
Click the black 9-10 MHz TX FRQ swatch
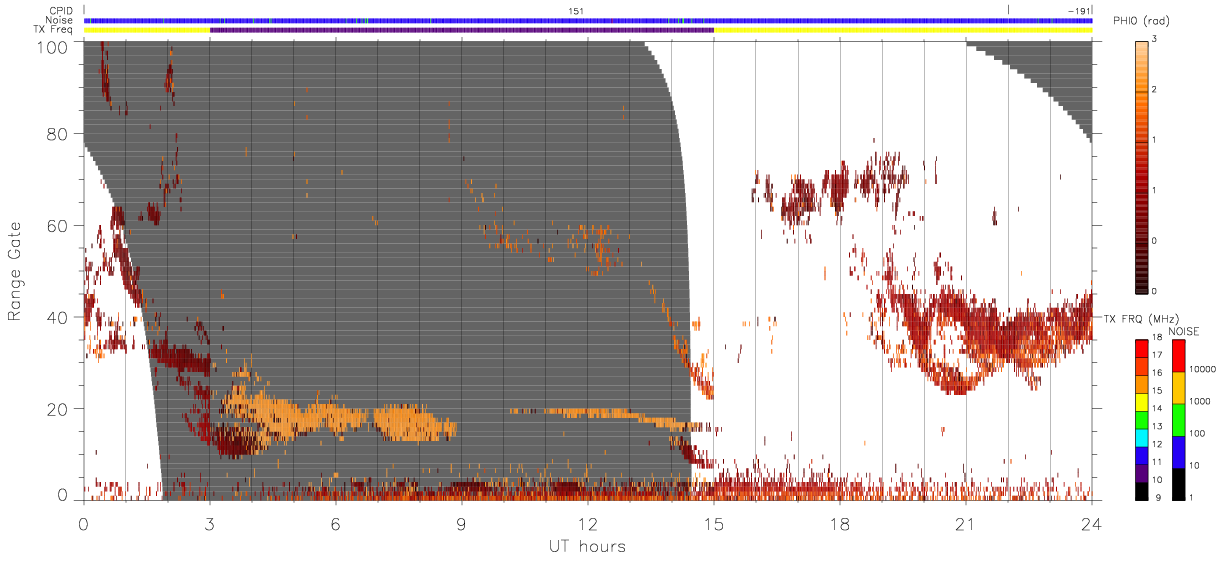(x=1141, y=489)
